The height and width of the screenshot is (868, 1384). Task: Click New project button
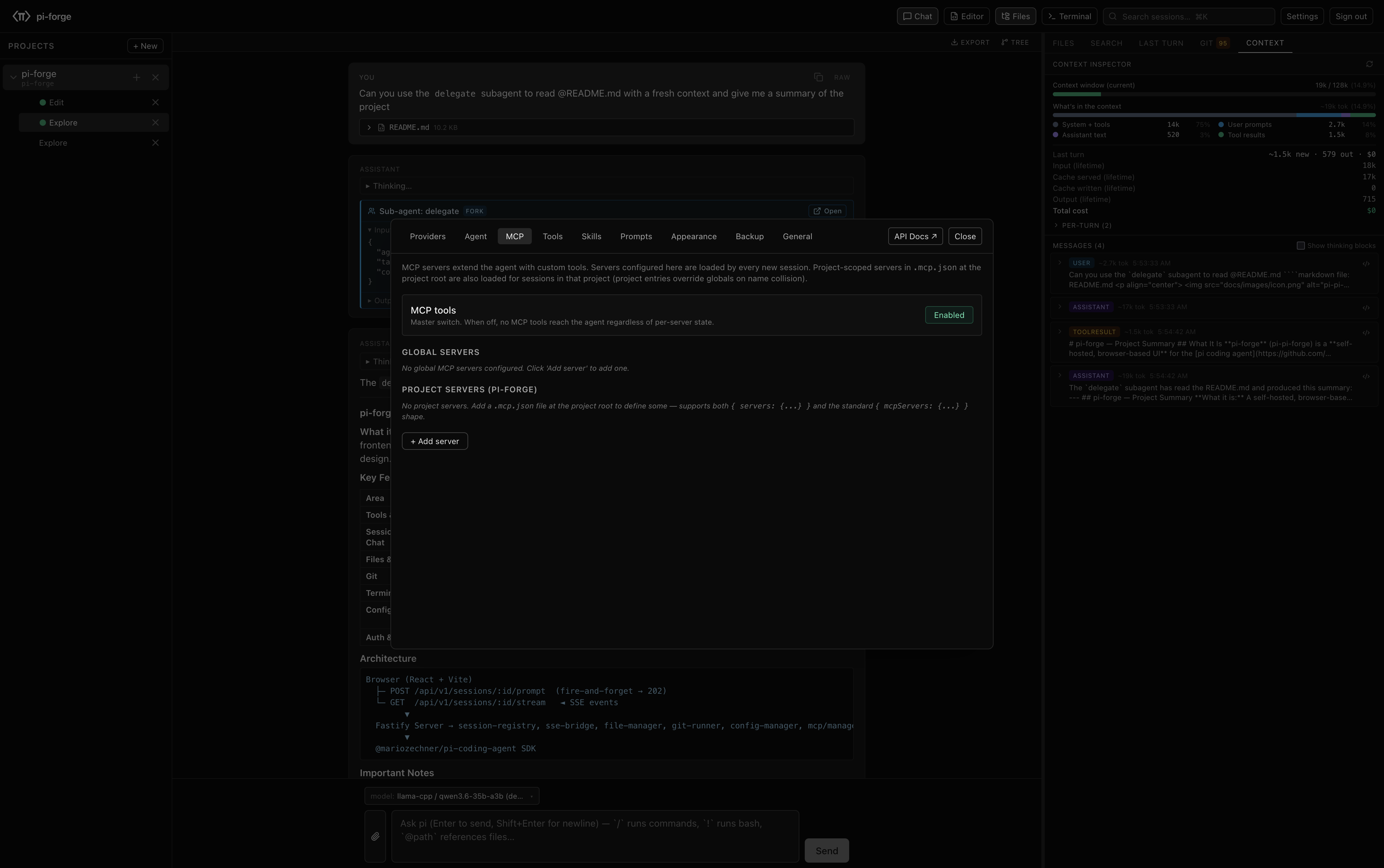(145, 46)
